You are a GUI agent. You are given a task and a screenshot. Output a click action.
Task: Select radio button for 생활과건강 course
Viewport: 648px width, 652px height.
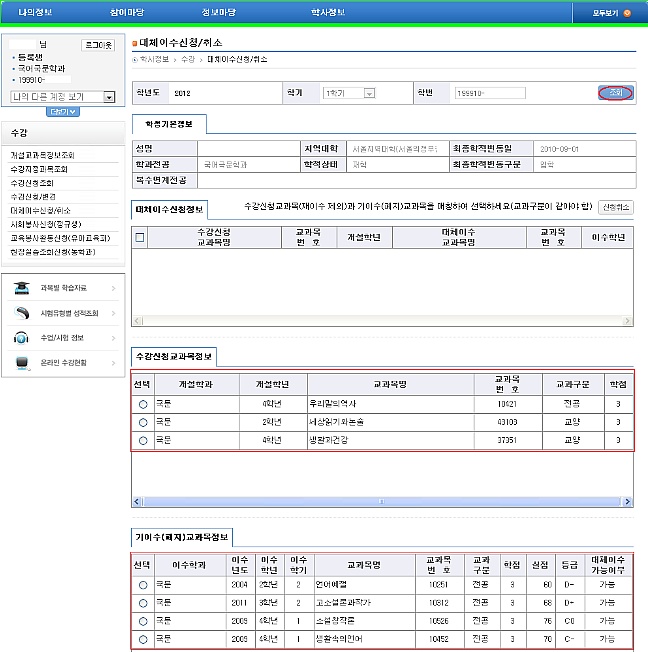pos(142,440)
